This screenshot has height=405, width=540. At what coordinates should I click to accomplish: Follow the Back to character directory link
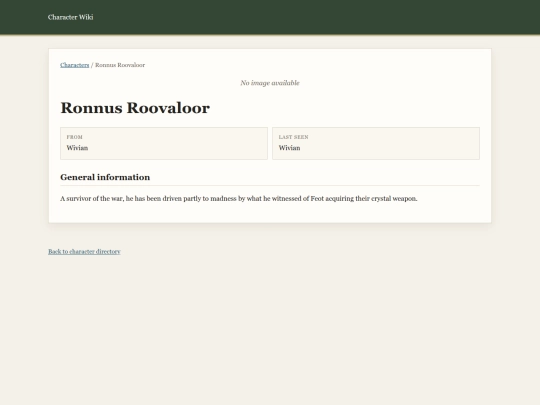click(x=84, y=251)
